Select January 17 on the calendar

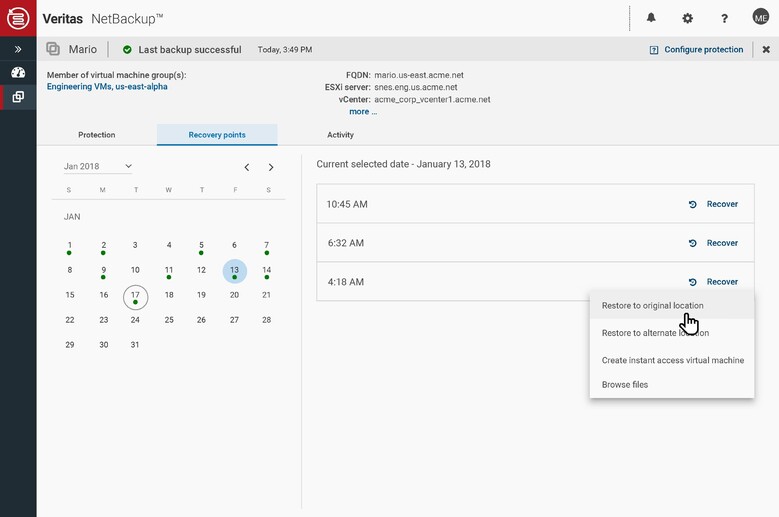pyautogui.click(x=135, y=296)
